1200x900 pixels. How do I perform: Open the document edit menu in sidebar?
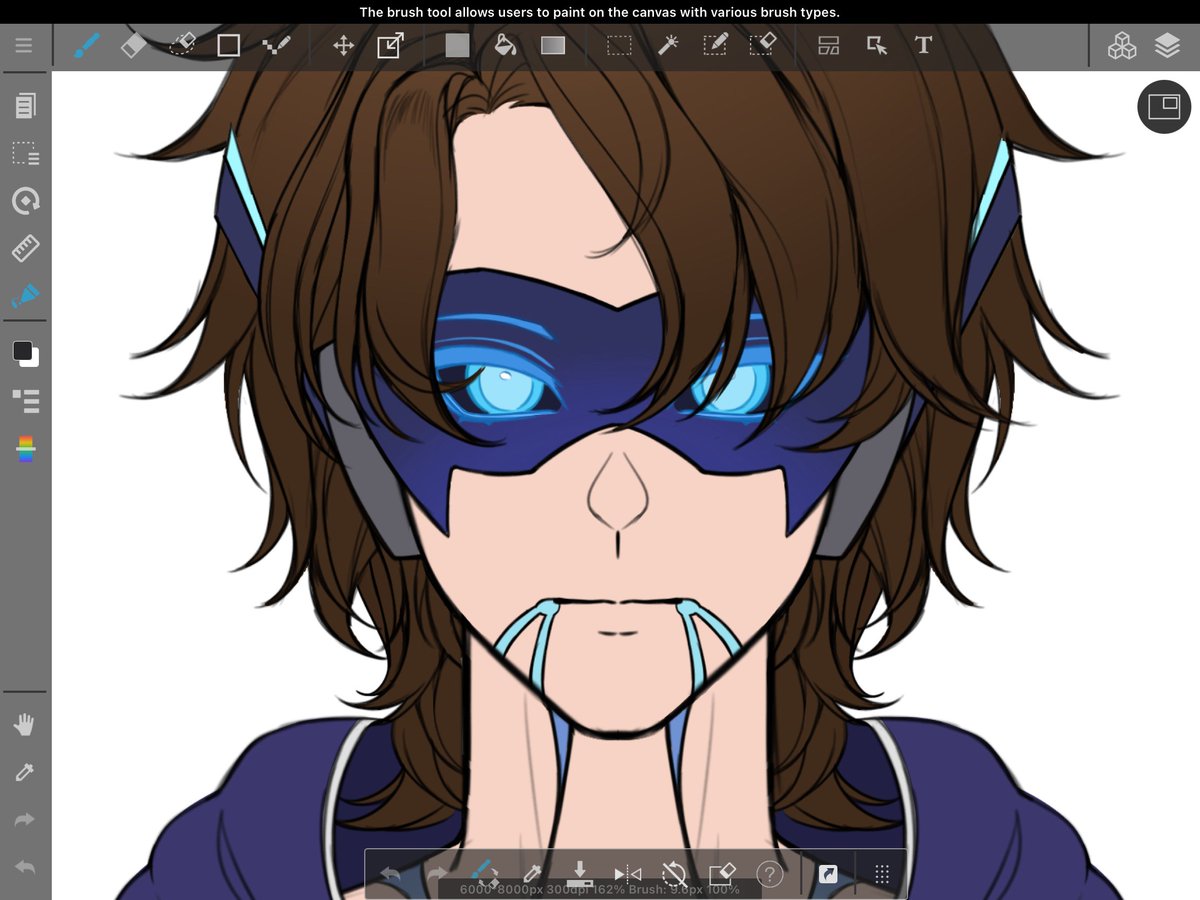pyautogui.click(x=26, y=106)
